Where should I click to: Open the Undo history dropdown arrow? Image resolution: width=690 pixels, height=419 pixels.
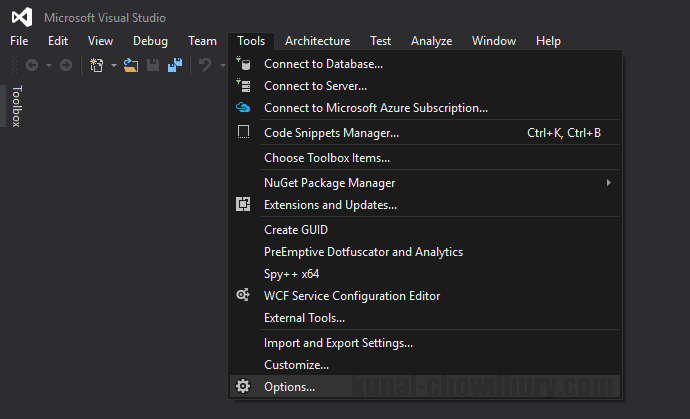tap(222, 65)
